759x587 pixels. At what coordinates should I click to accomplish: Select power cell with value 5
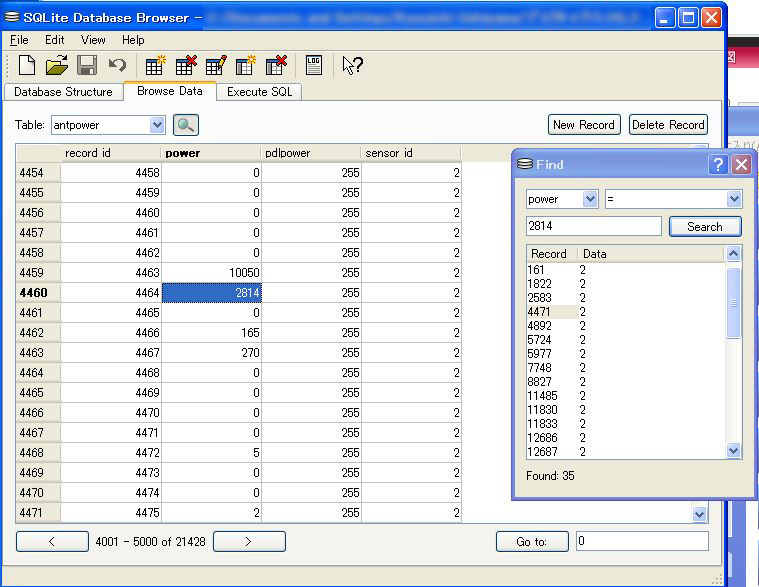[x=212, y=453]
